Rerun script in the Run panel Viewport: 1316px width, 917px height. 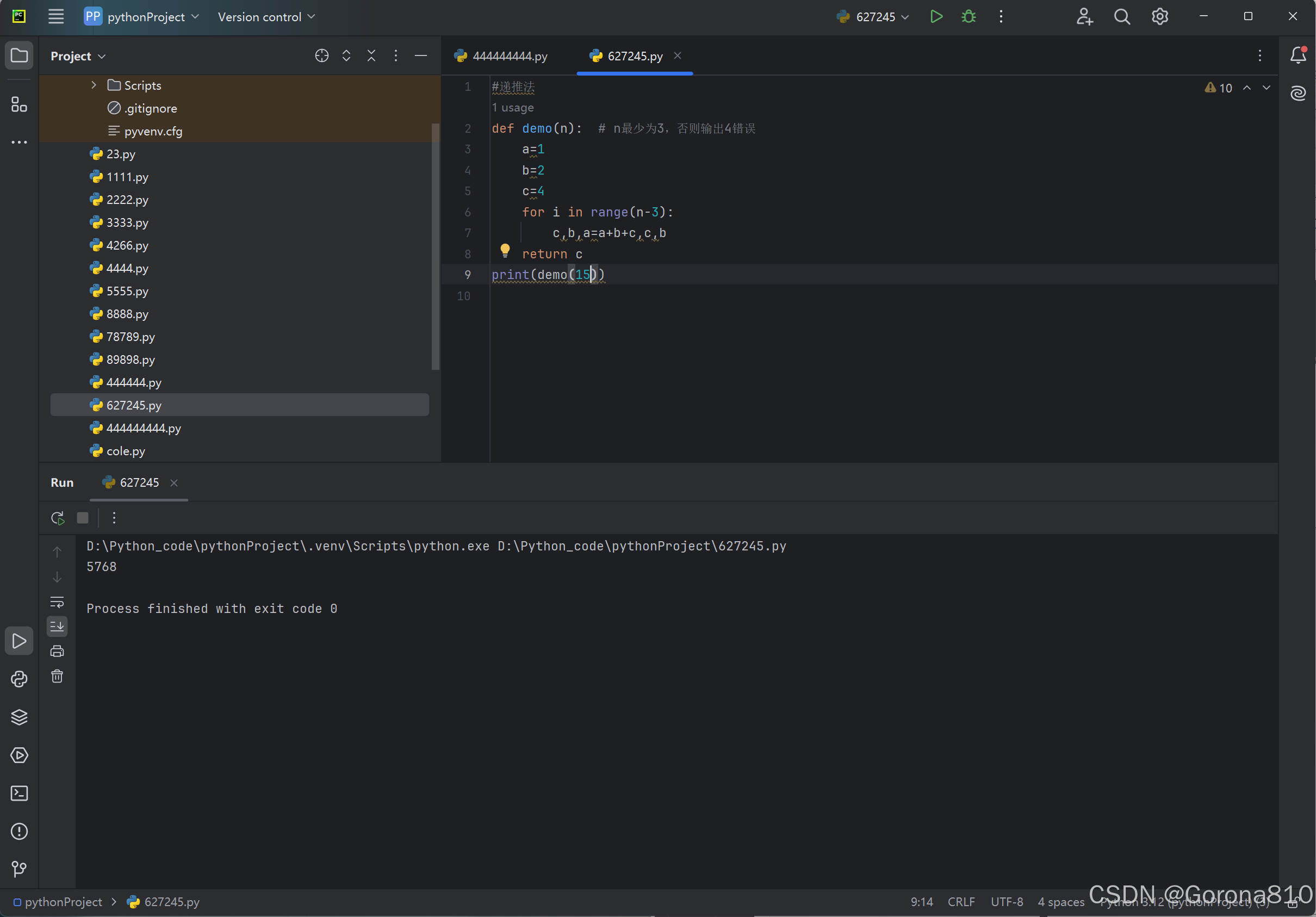[57, 518]
